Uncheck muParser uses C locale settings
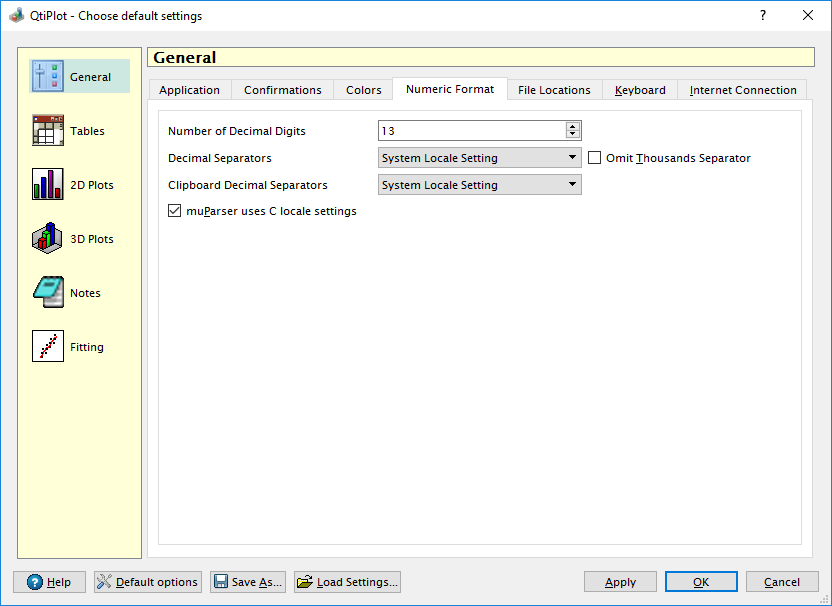Image resolution: width=832 pixels, height=606 pixels. click(x=175, y=211)
